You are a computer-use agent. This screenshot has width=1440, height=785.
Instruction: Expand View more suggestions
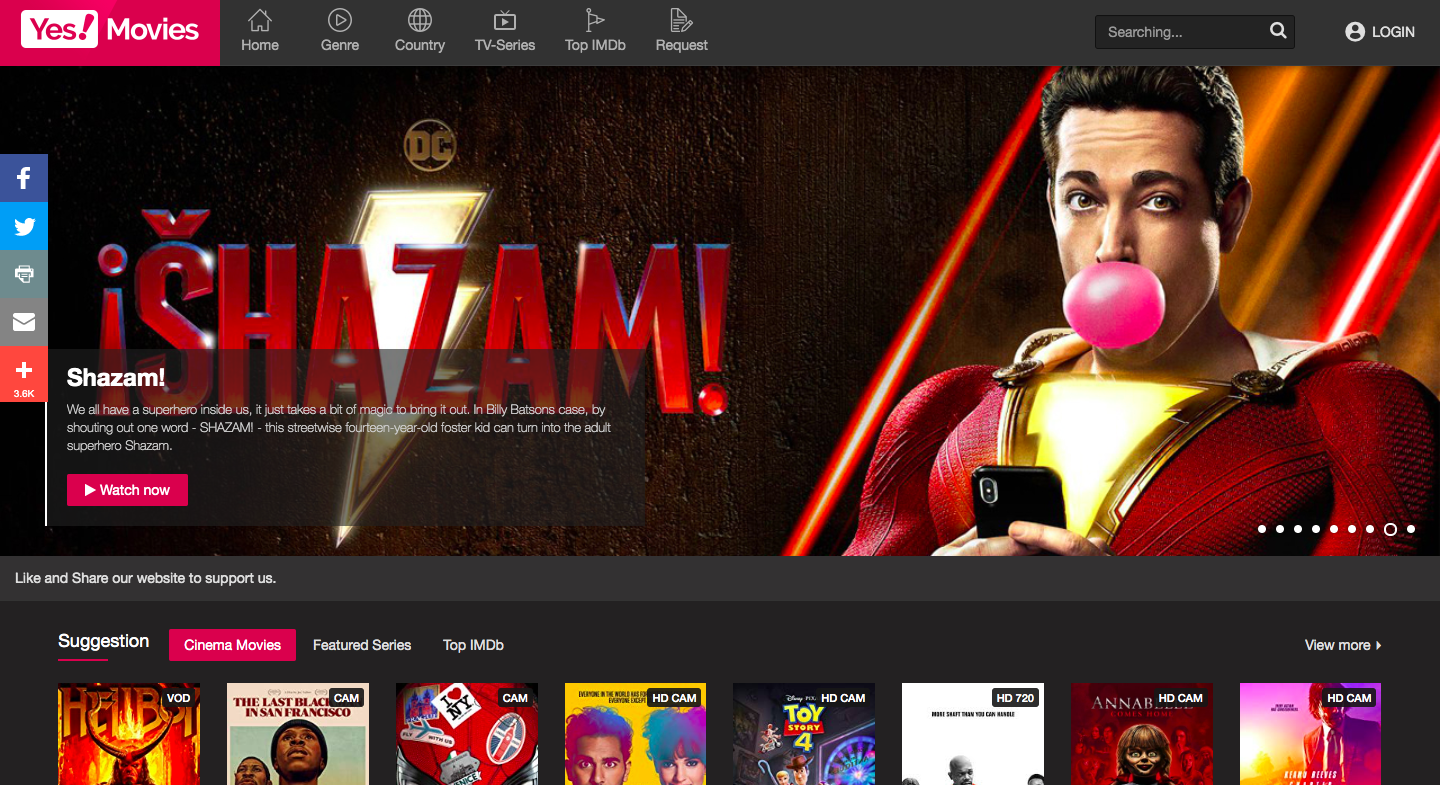1342,645
